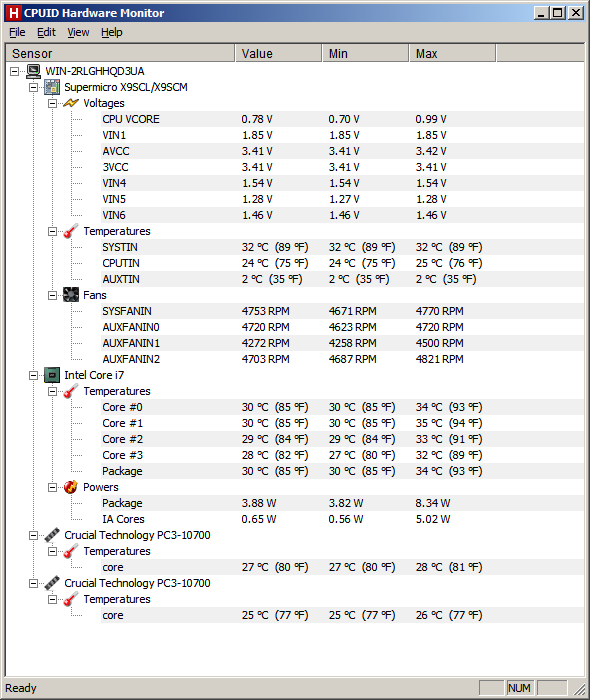590x700 pixels.
Task: Click the 4753 RPM value for SYSFANIN
Action: click(x=266, y=311)
